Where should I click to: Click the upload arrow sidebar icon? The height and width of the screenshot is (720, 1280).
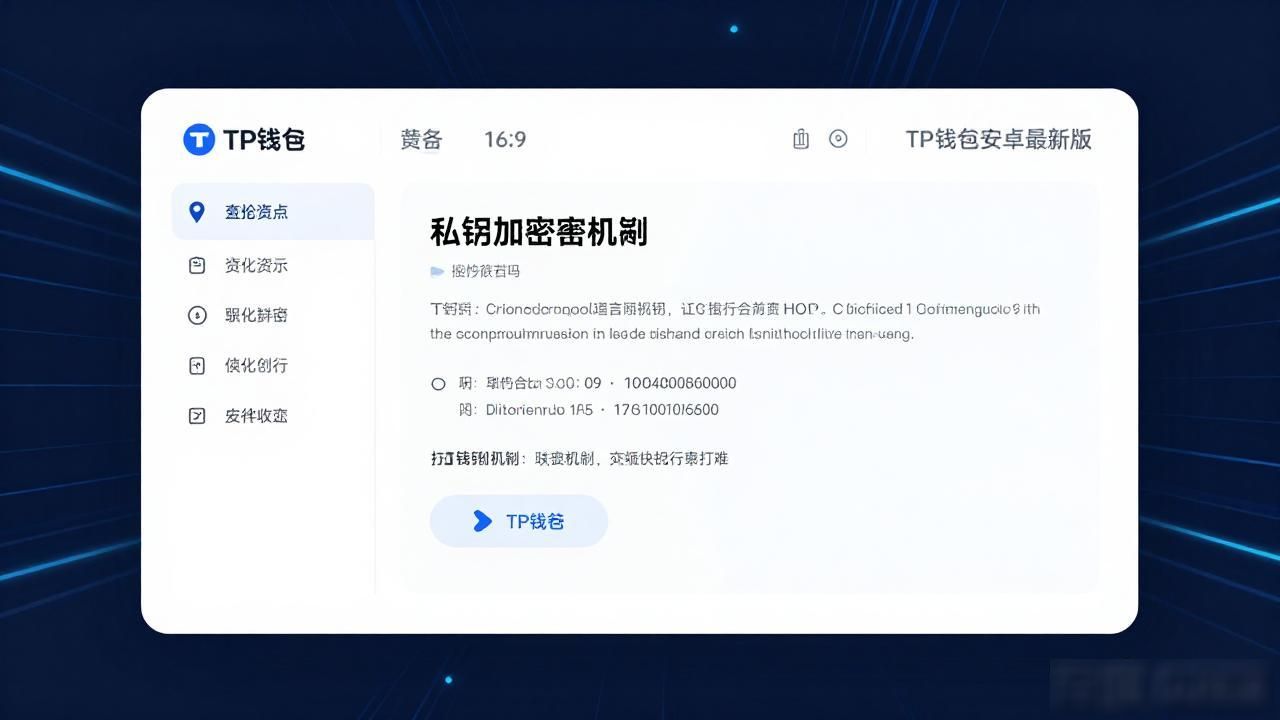click(x=197, y=366)
